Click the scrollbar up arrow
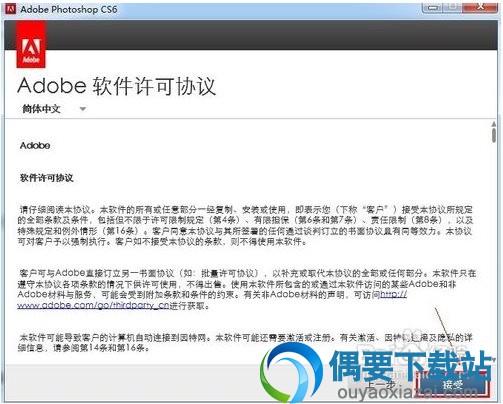This screenshot has width=503, height=404. [494, 124]
